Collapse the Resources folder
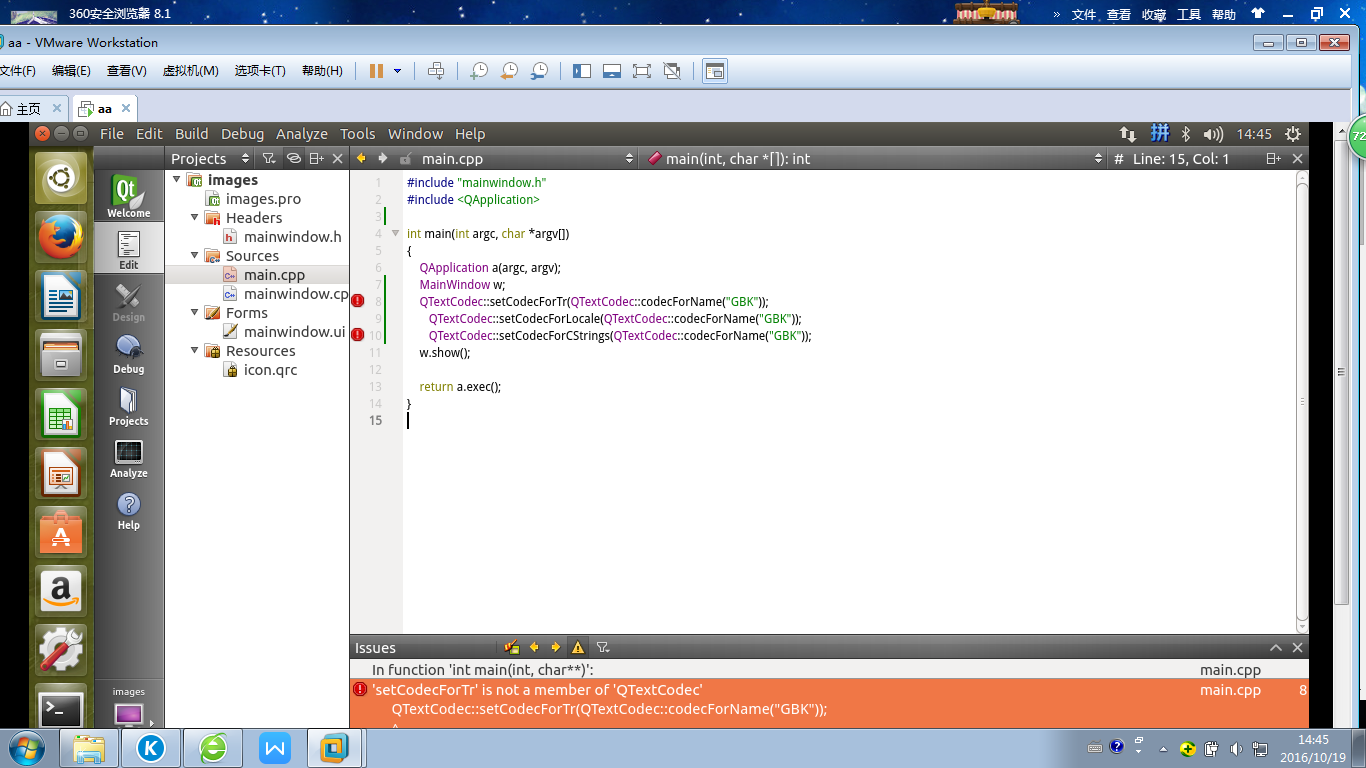1366x768 pixels. tap(195, 350)
